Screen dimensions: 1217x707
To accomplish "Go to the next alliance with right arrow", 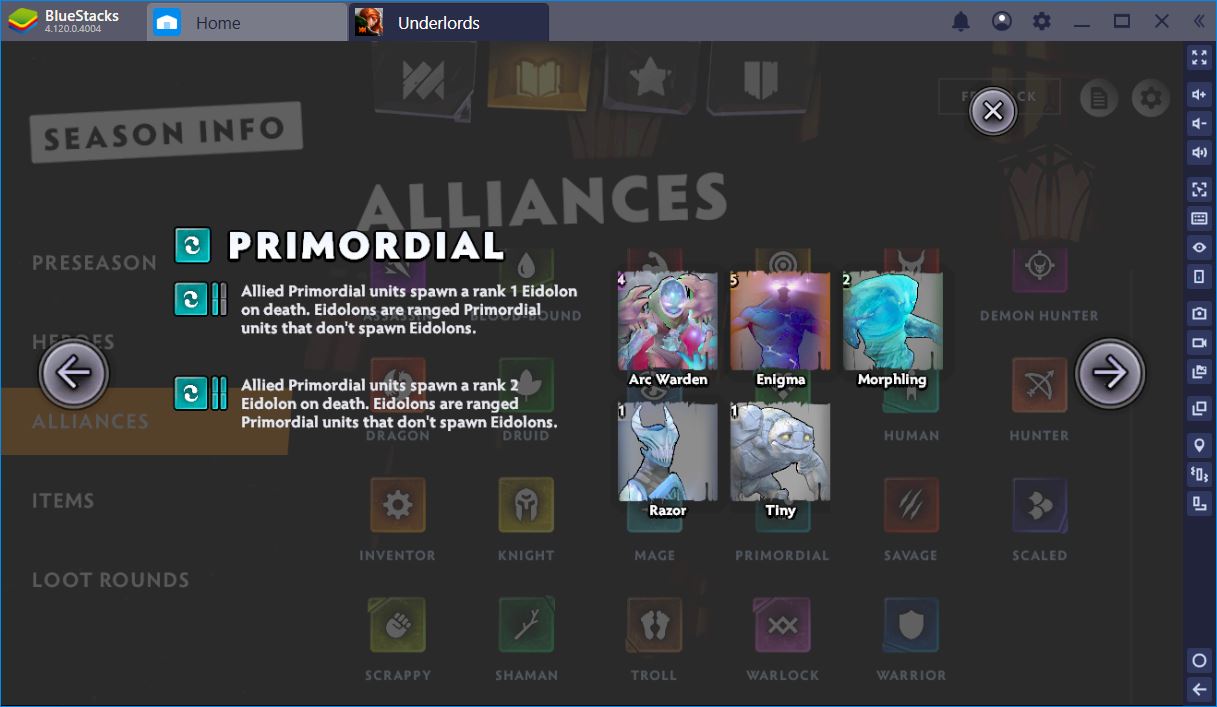I will [x=1110, y=373].
